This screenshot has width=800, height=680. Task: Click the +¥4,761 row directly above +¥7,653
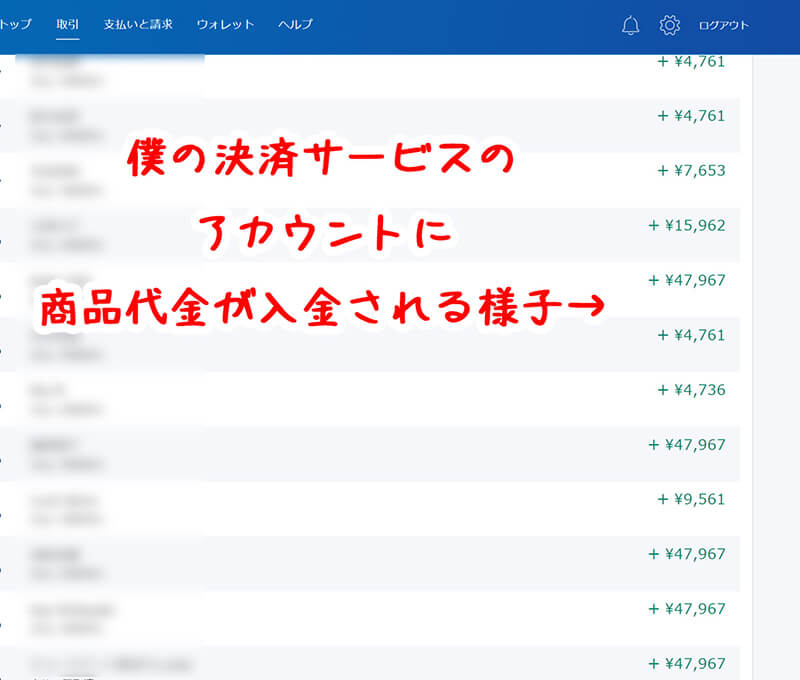[691, 116]
